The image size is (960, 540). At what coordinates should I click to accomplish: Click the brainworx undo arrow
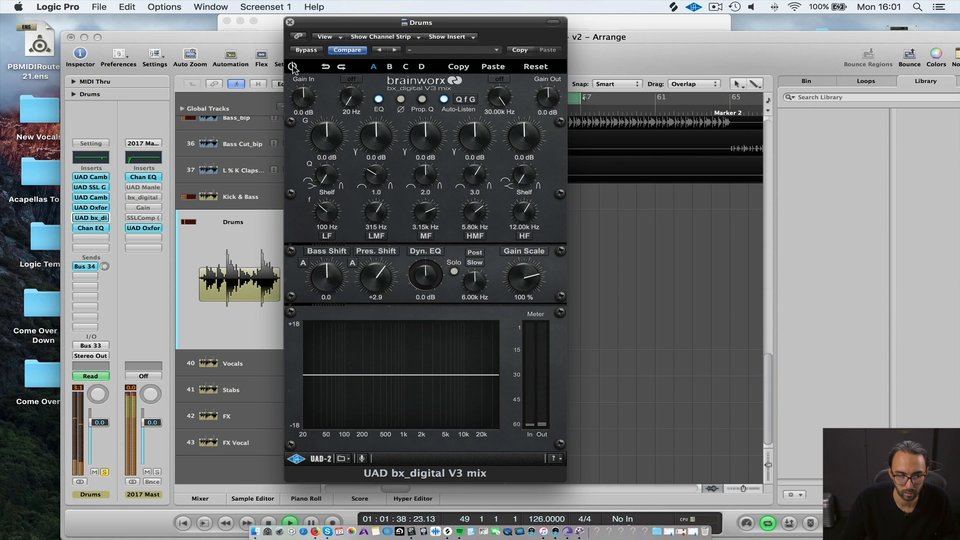(326, 66)
